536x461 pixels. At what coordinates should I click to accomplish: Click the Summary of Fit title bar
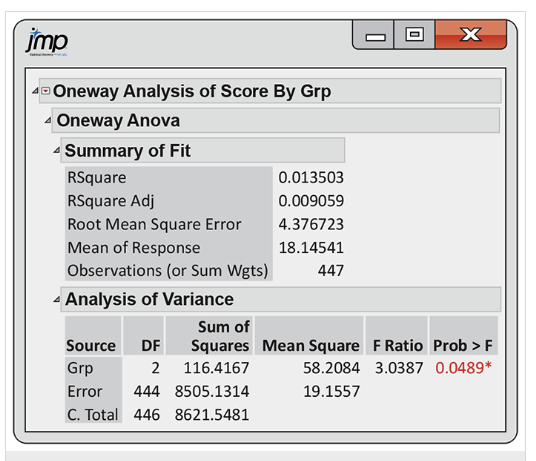point(203,150)
